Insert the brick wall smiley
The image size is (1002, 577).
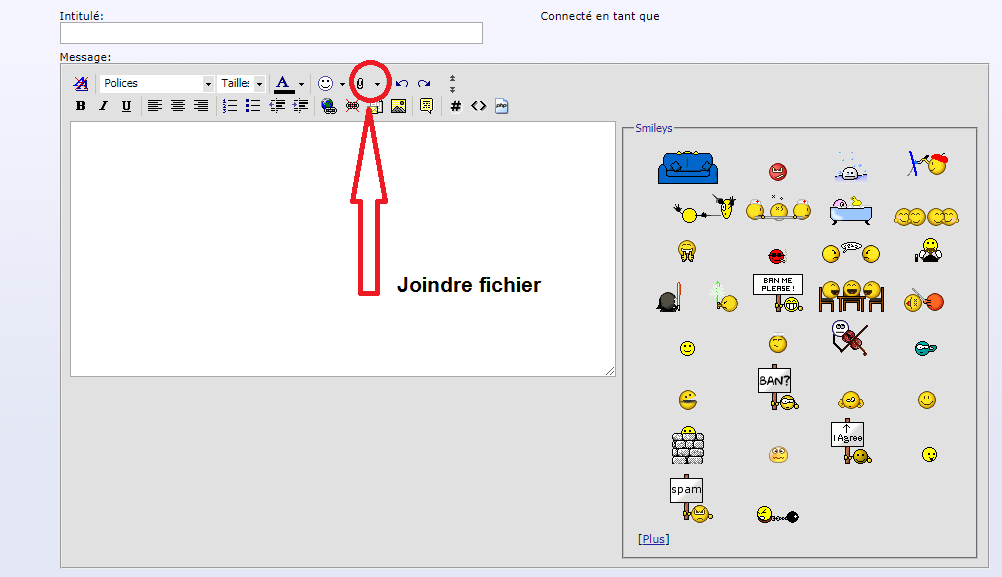688,445
